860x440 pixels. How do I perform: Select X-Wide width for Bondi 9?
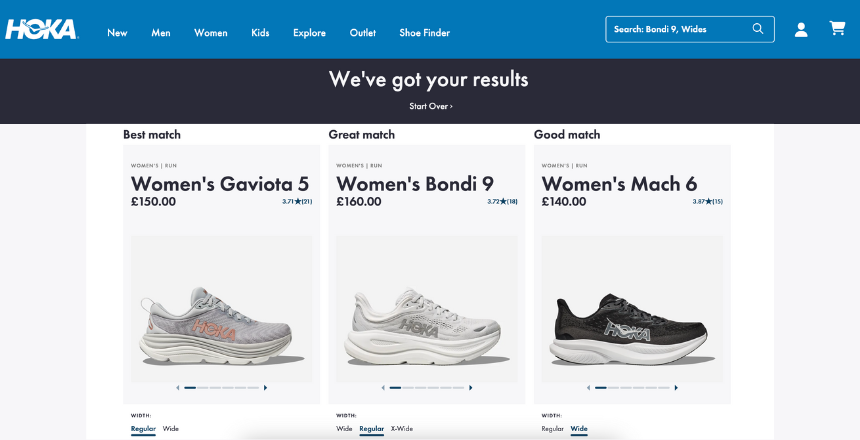402,428
